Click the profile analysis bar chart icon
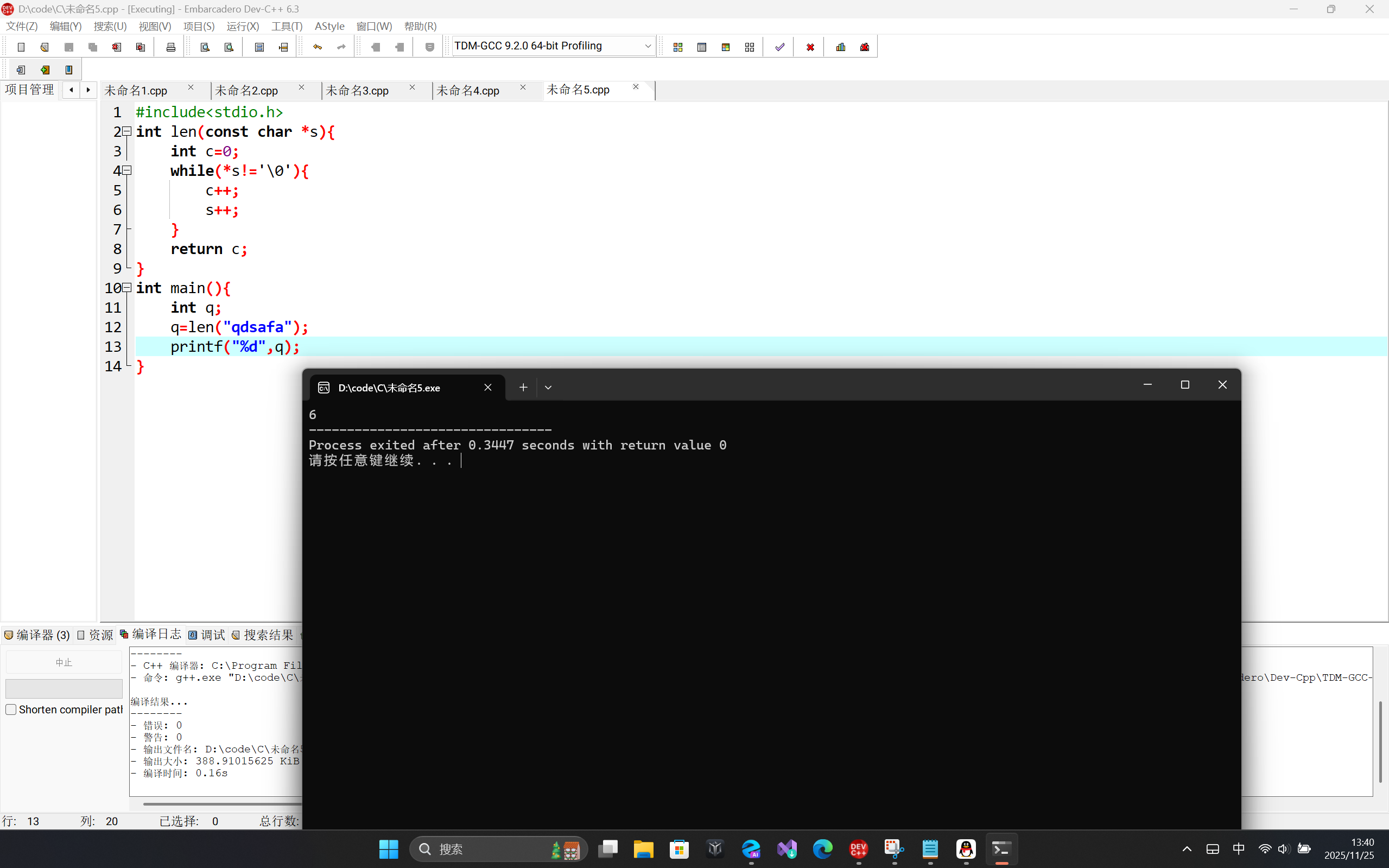The width and height of the screenshot is (1389, 868). tap(841, 47)
